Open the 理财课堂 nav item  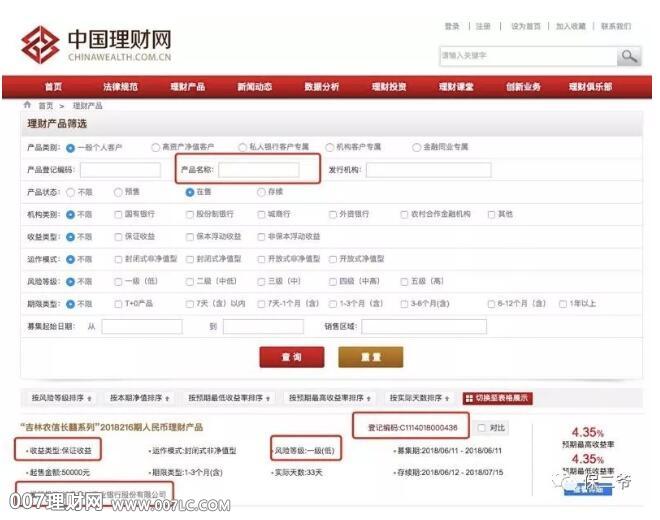[456, 87]
